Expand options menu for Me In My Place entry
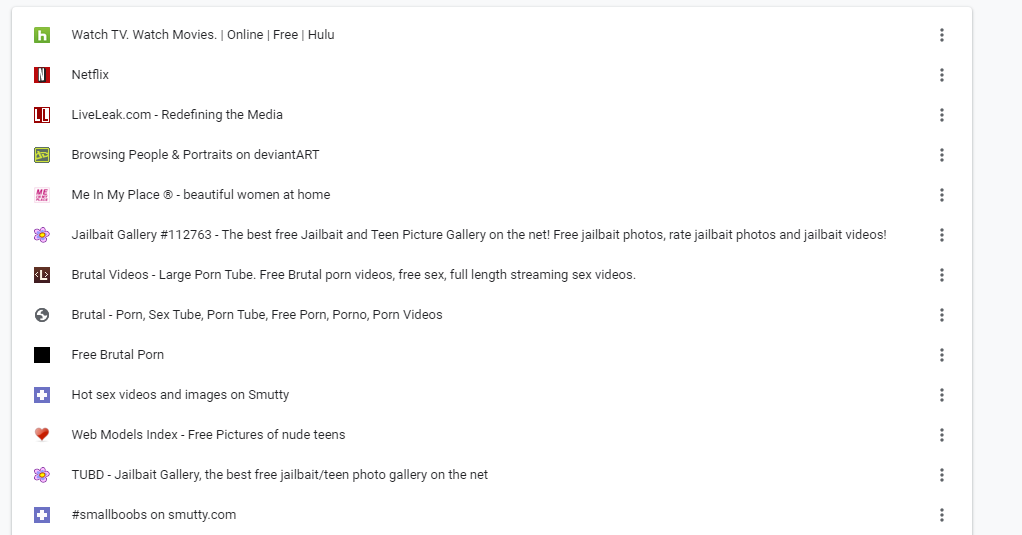Image resolution: width=1022 pixels, height=535 pixels. pyautogui.click(x=941, y=195)
